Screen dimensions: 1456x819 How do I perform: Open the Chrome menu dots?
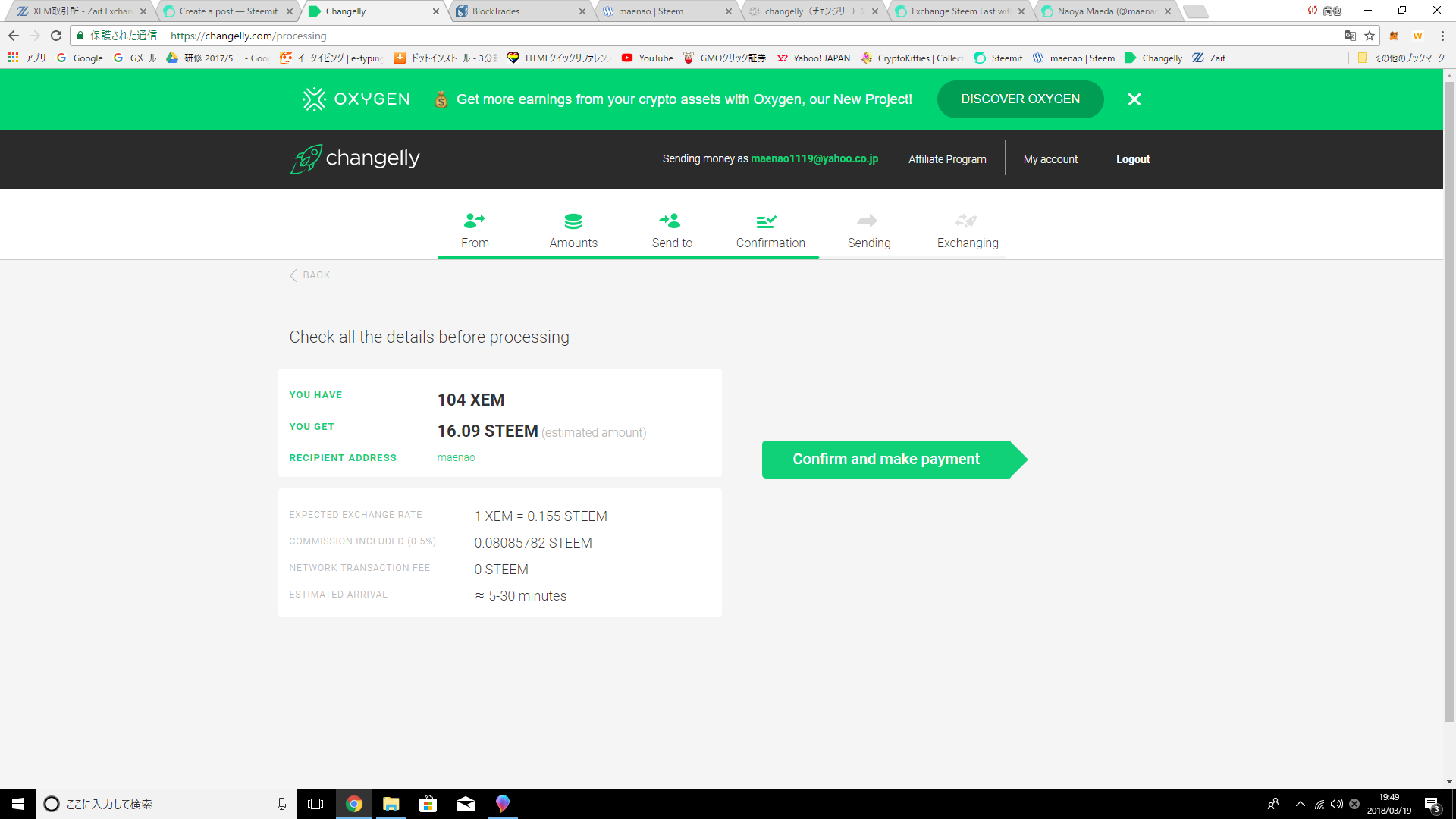[1442, 36]
